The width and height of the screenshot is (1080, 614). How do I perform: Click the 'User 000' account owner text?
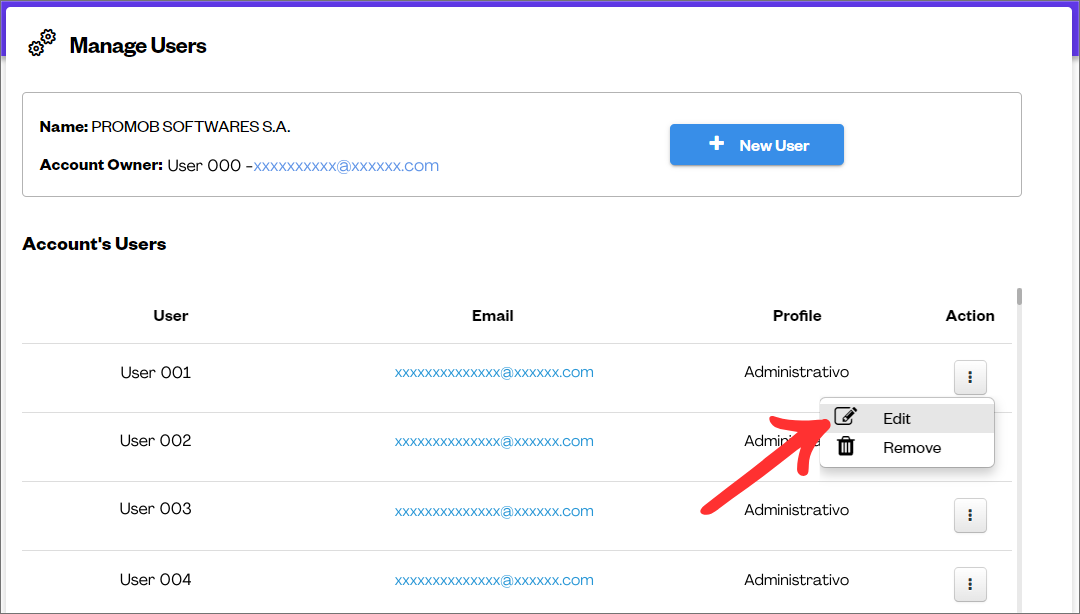[x=204, y=165]
